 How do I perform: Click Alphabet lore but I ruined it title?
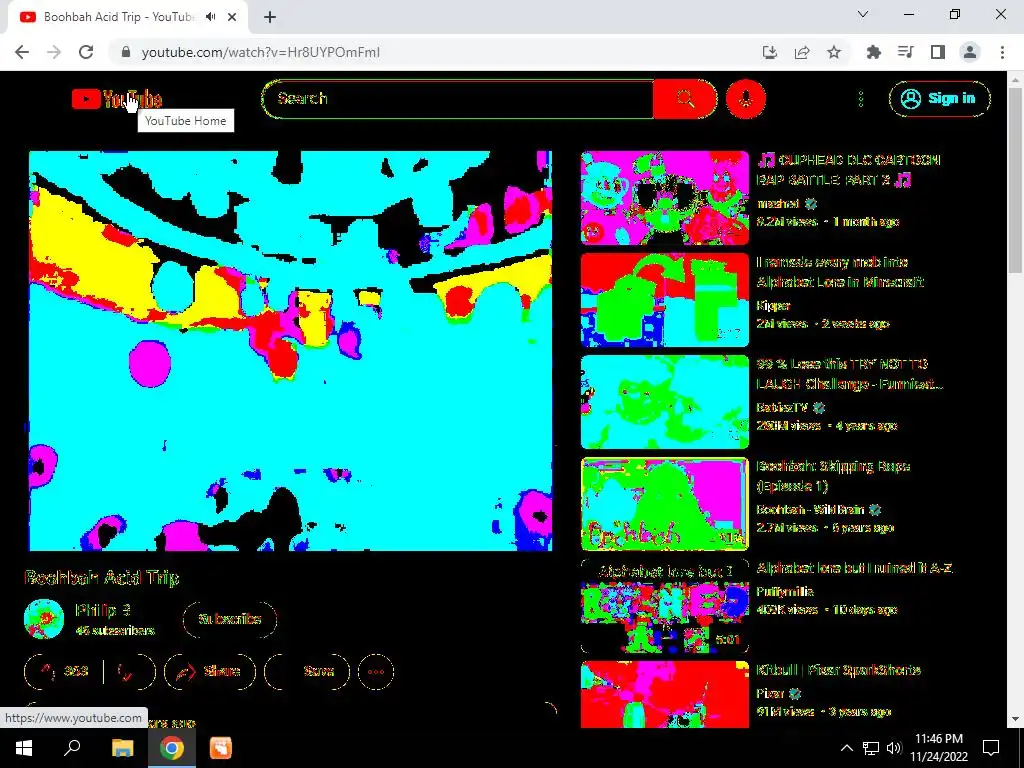854,568
